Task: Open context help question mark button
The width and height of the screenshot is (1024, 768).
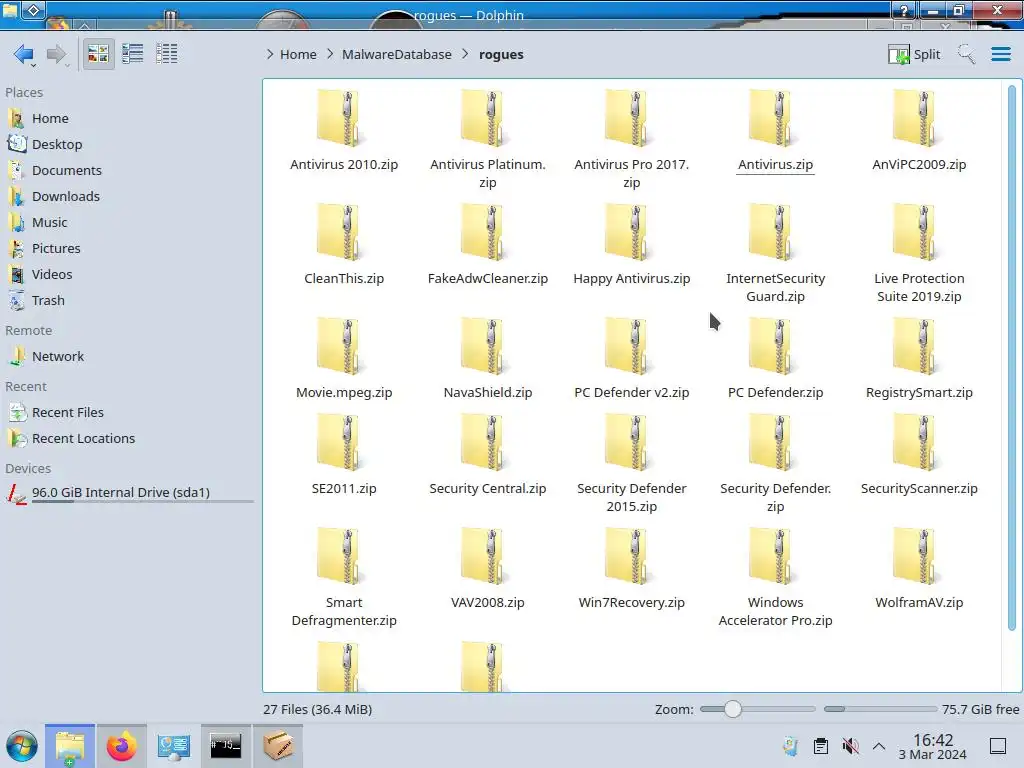Action: click(x=904, y=10)
